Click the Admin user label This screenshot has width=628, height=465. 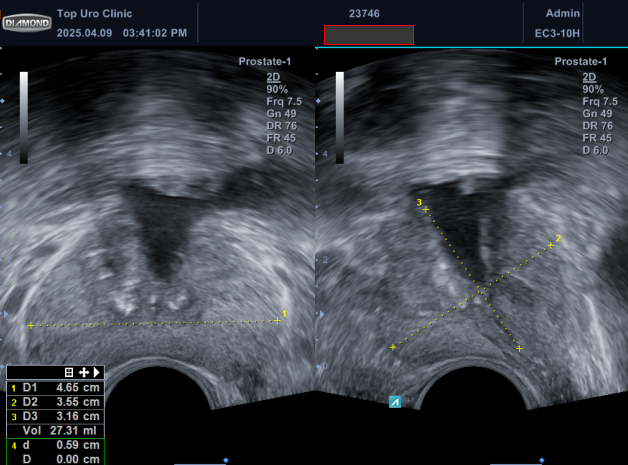[x=563, y=14]
